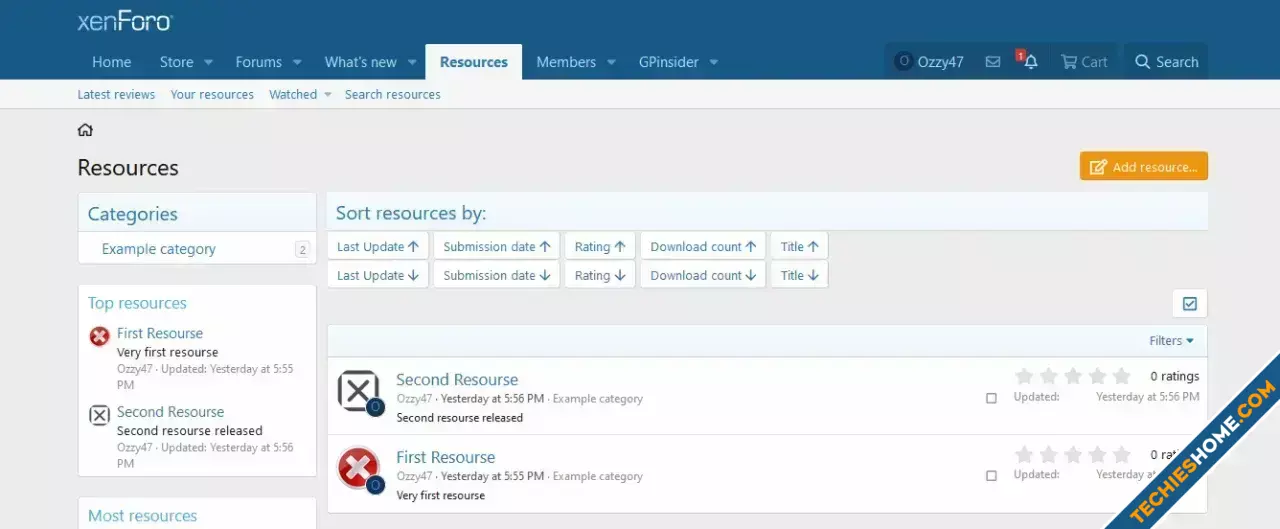Select the Resources tab
Image resolution: width=1280 pixels, height=529 pixels.
tap(474, 62)
